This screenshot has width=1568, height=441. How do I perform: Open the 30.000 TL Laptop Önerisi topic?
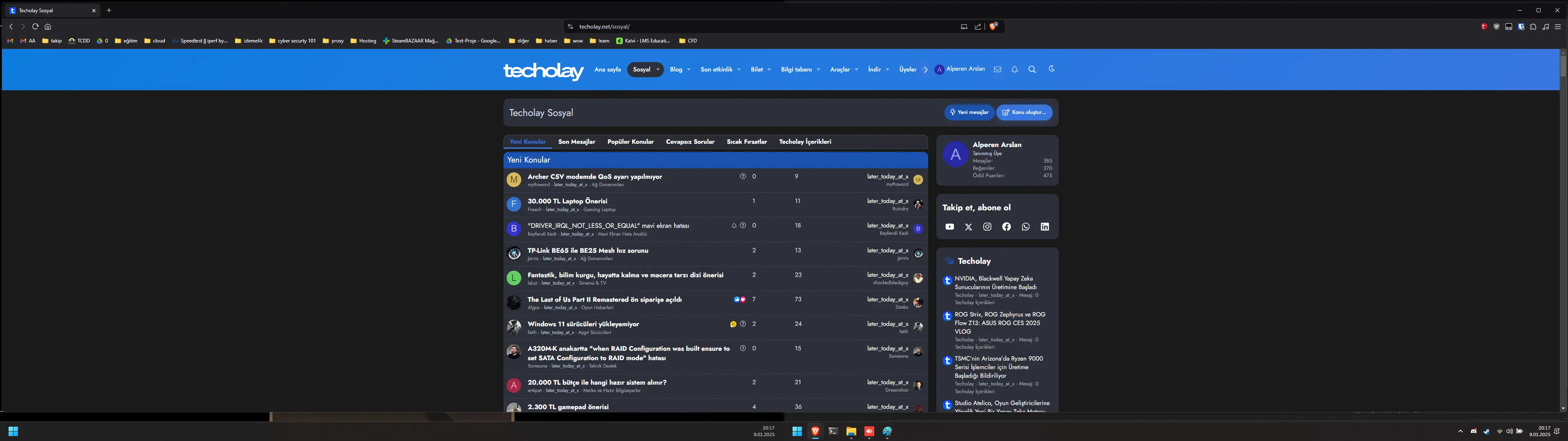(567, 201)
